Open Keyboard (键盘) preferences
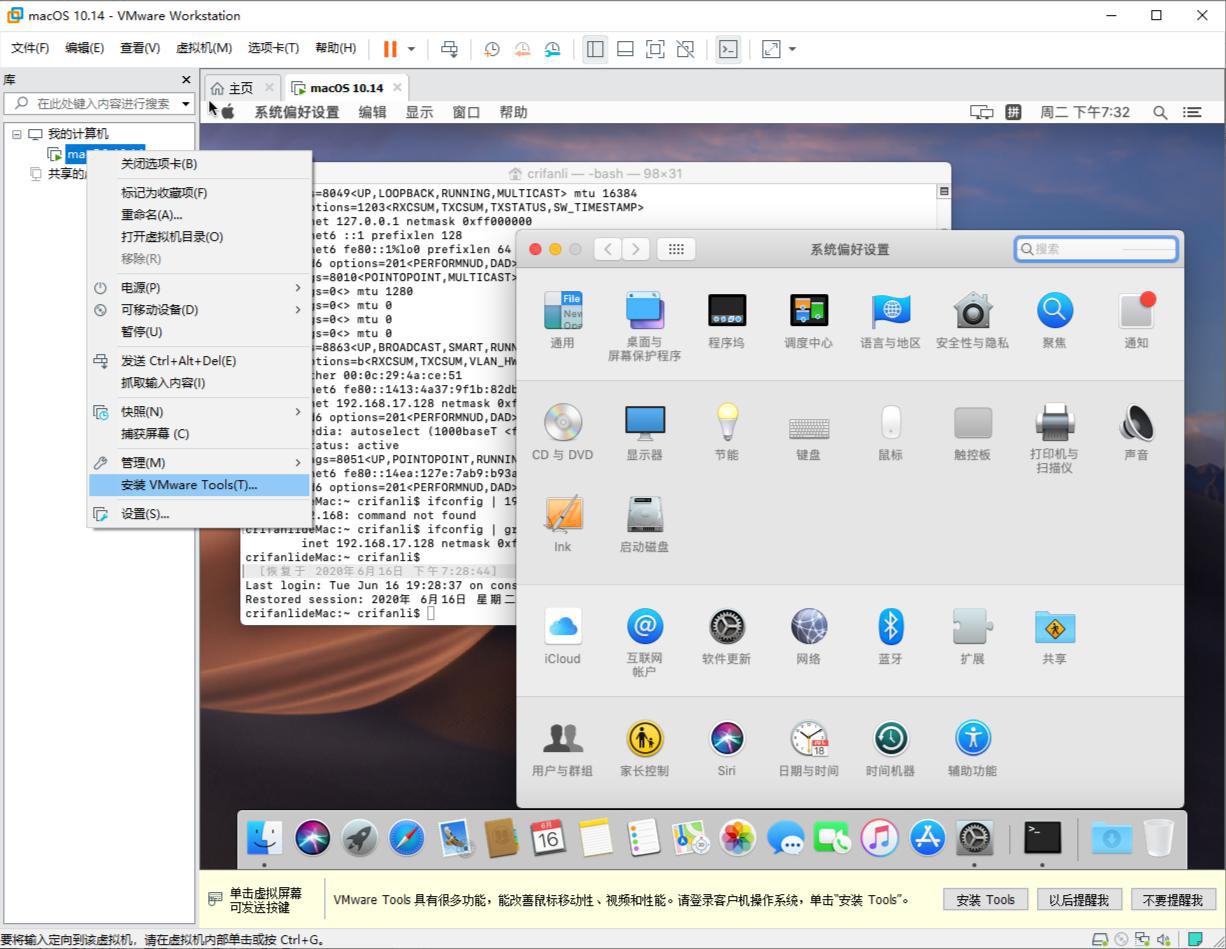The height and width of the screenshot is (949, 1226). pyautogui.click(x=808, y=427)
